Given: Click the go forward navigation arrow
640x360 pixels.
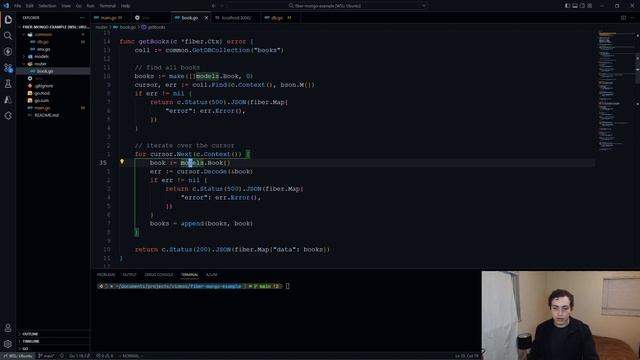Looking at the screenshot, I should pos(222,6).
